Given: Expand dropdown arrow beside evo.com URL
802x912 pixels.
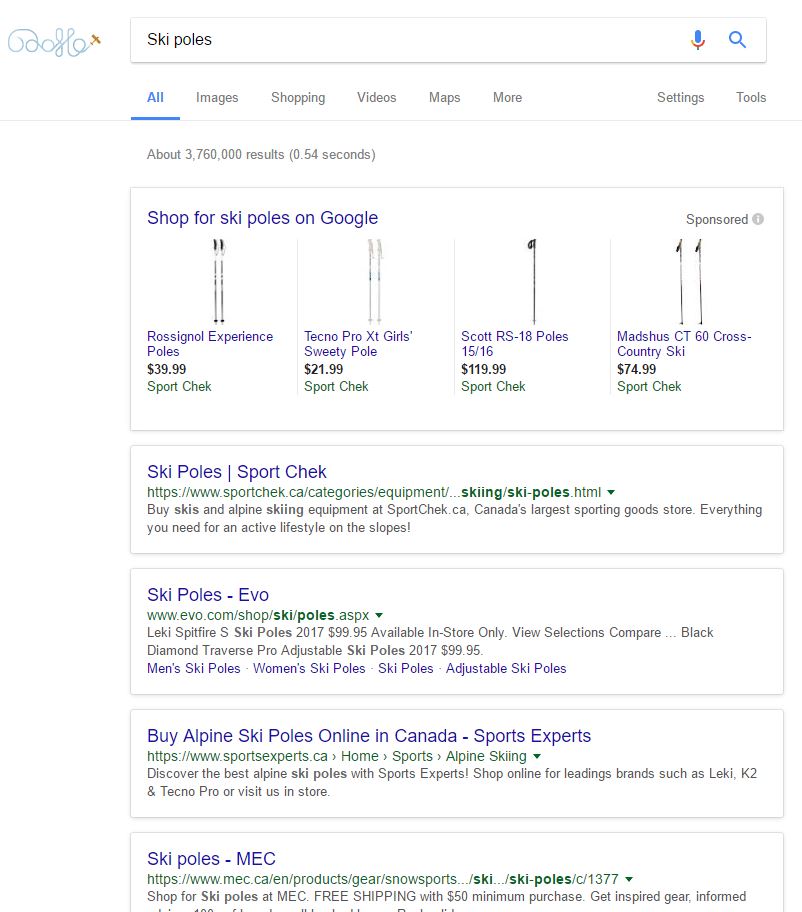Looking at the screenshot, I should pos(379,615).
